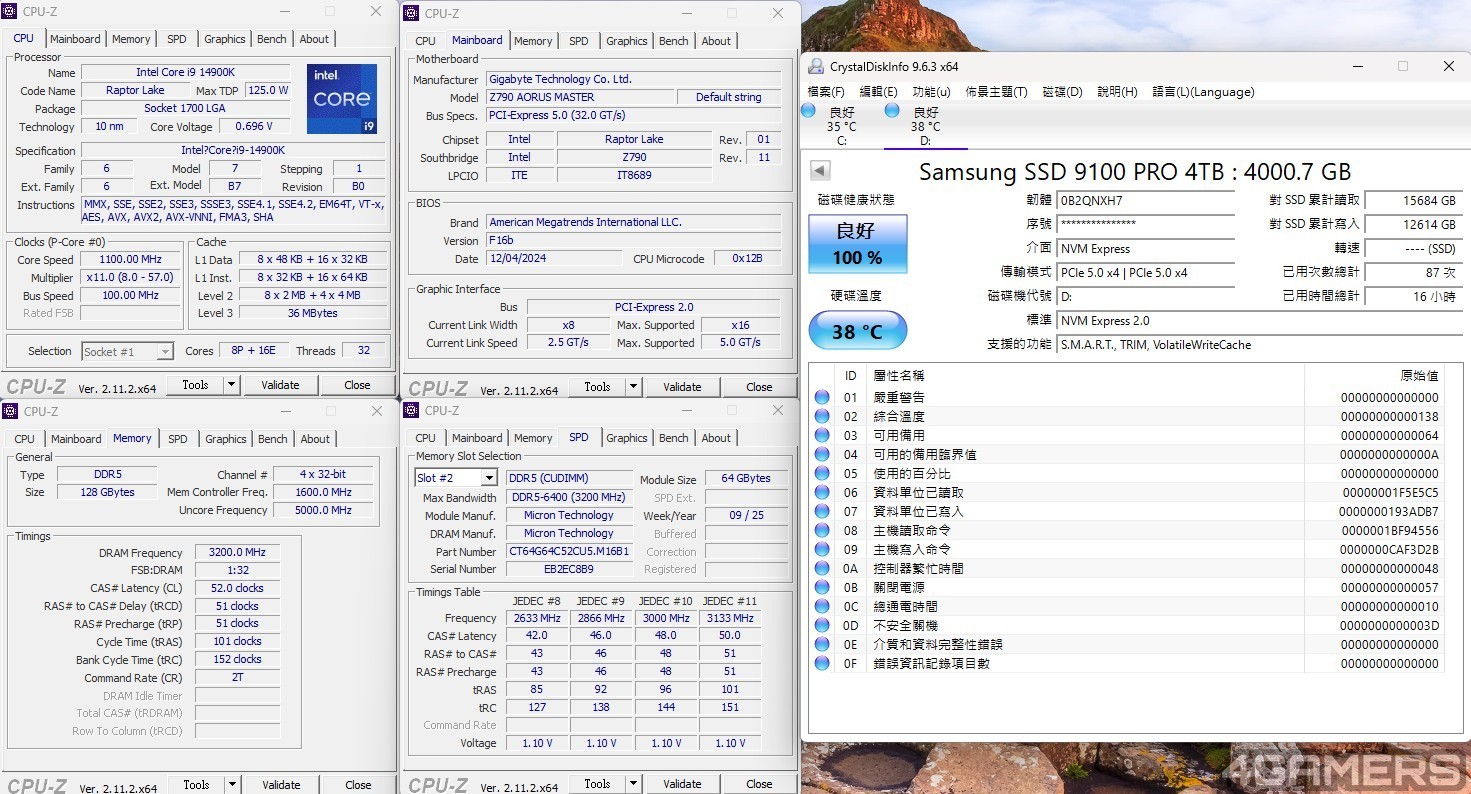Click status orb for ID 02 row

(822, 416)
